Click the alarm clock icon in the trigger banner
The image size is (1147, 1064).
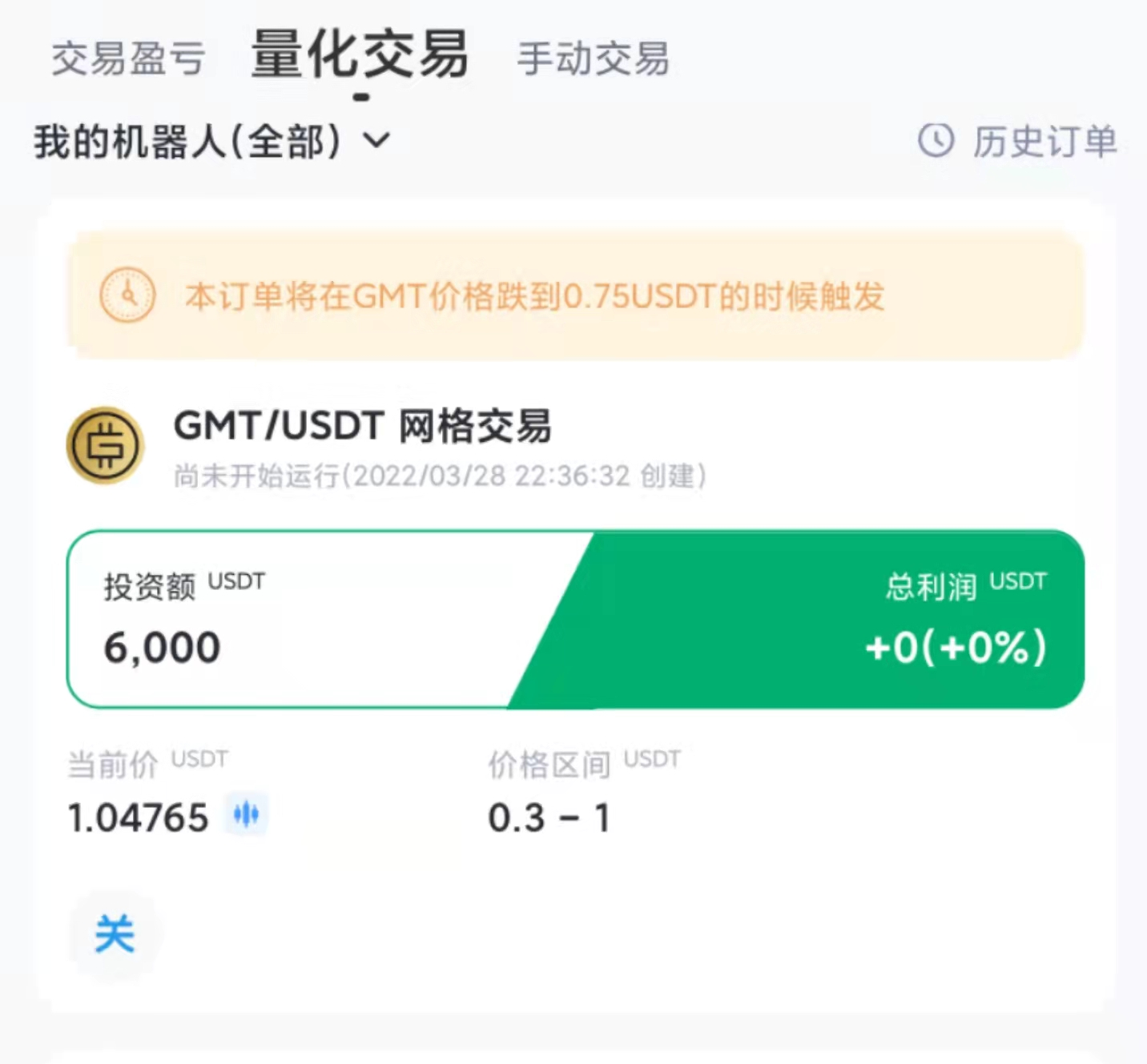coord(127,295)
